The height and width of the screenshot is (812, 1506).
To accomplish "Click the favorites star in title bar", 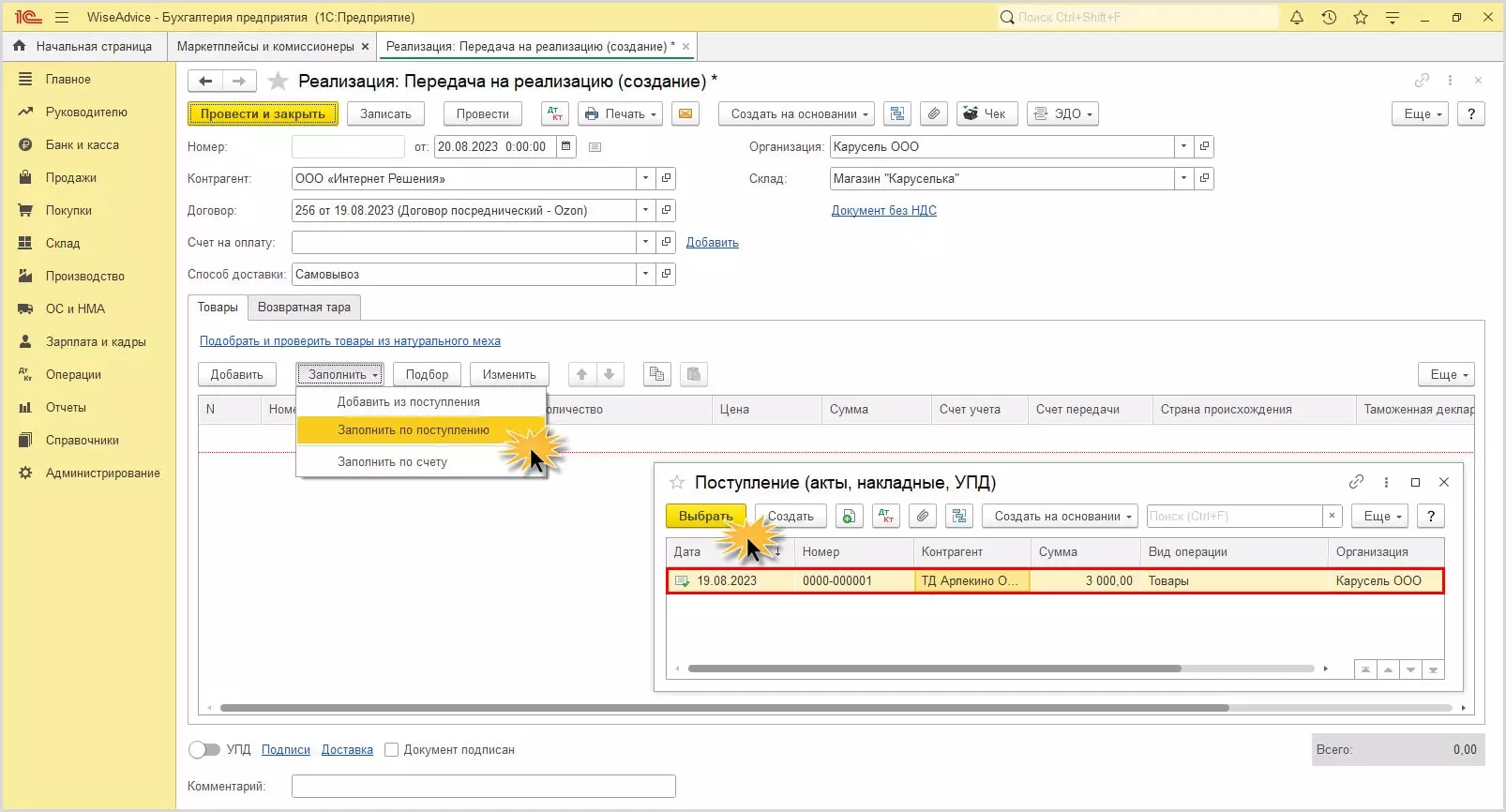I will [1361, 17].
